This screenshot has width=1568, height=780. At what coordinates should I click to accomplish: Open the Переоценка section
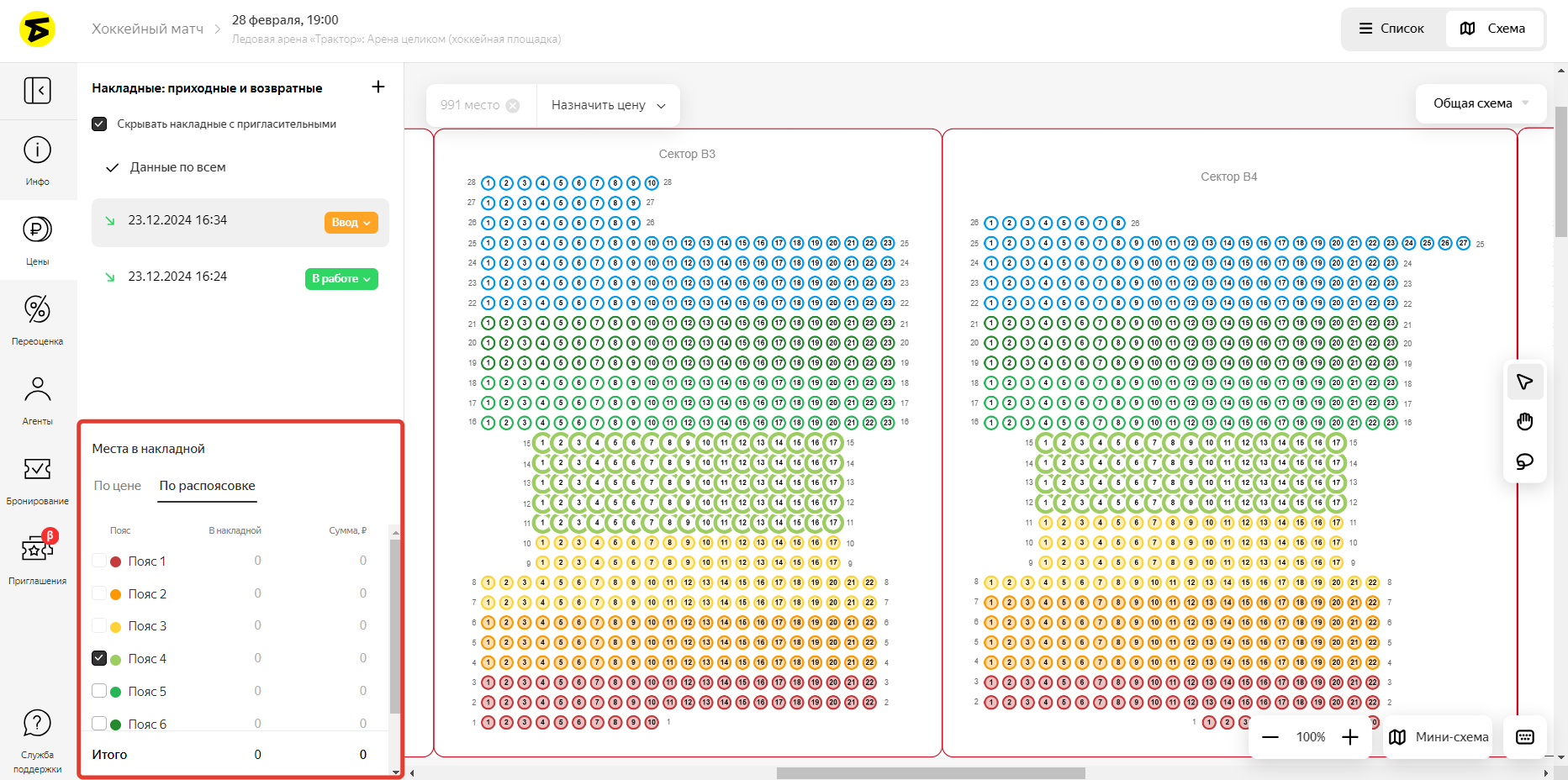pyautogui.click(x=37, y=319)
